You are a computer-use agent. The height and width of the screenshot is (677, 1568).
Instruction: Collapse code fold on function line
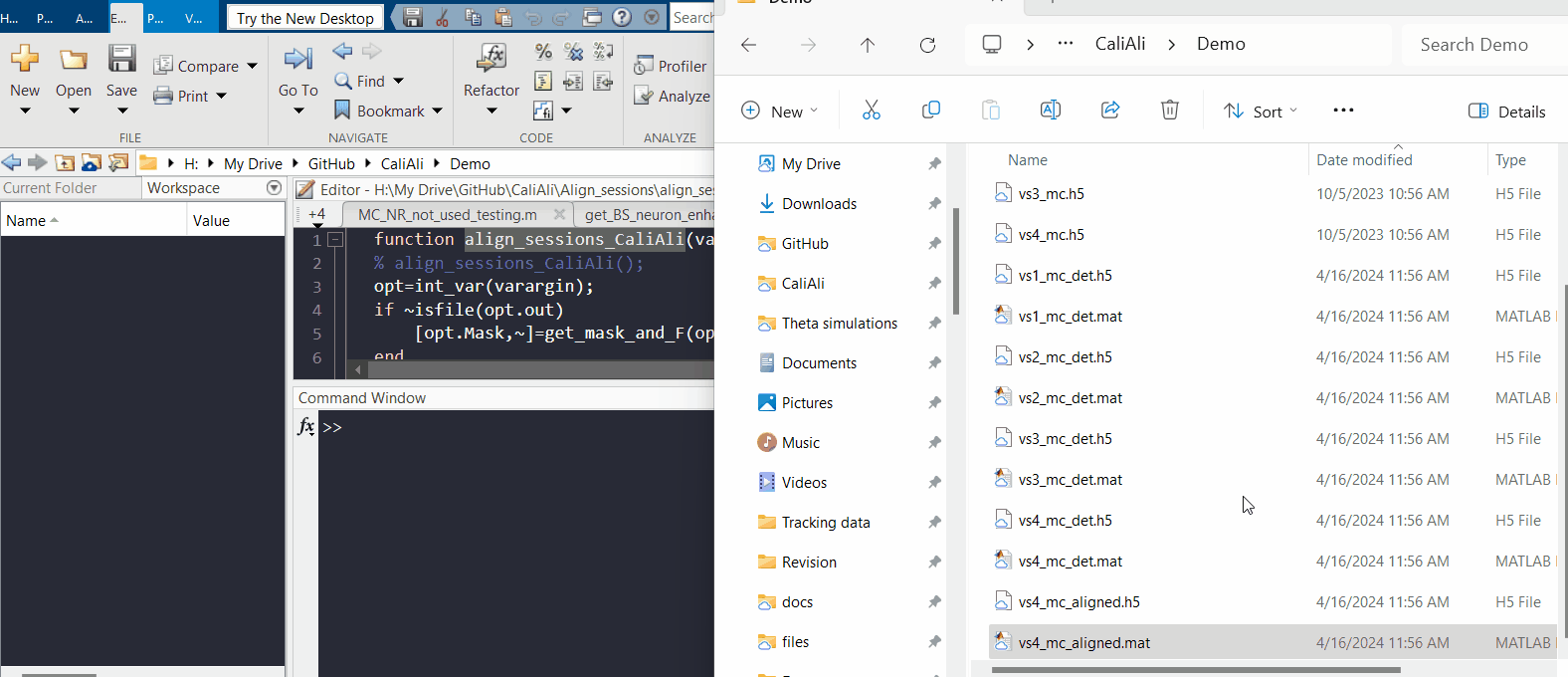[x=336, y=239]
